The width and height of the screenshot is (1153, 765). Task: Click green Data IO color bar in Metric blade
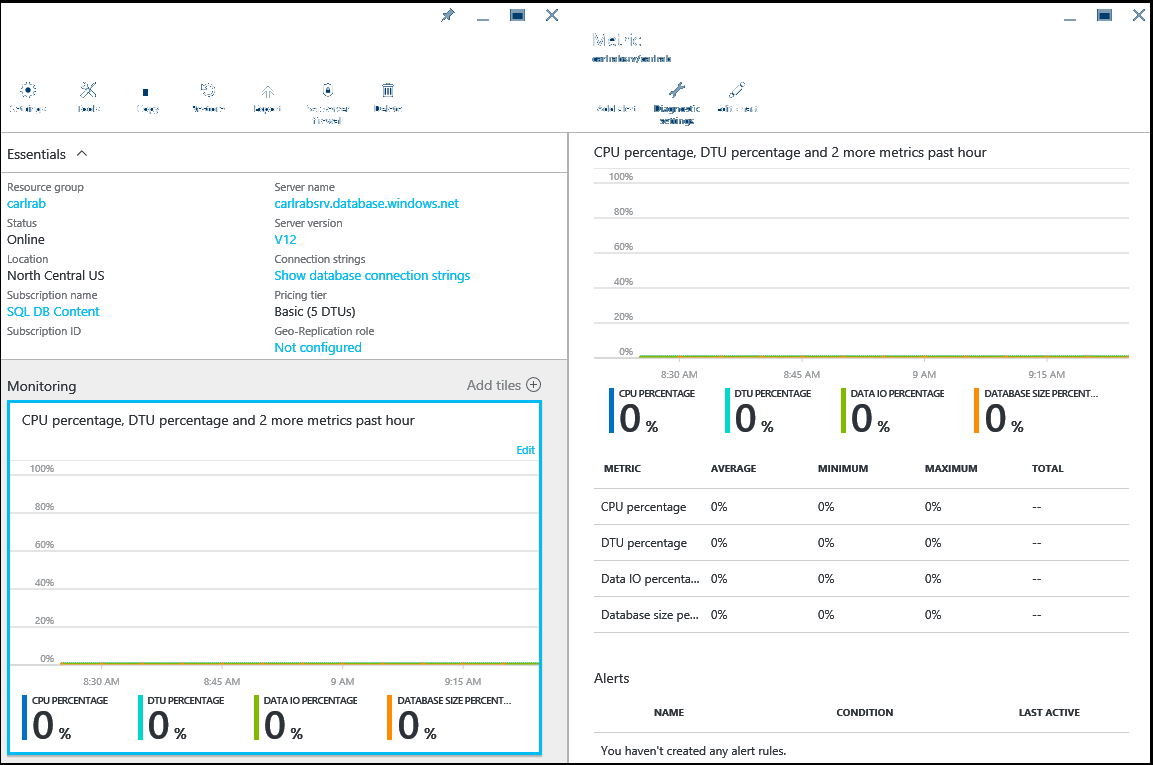843,410
